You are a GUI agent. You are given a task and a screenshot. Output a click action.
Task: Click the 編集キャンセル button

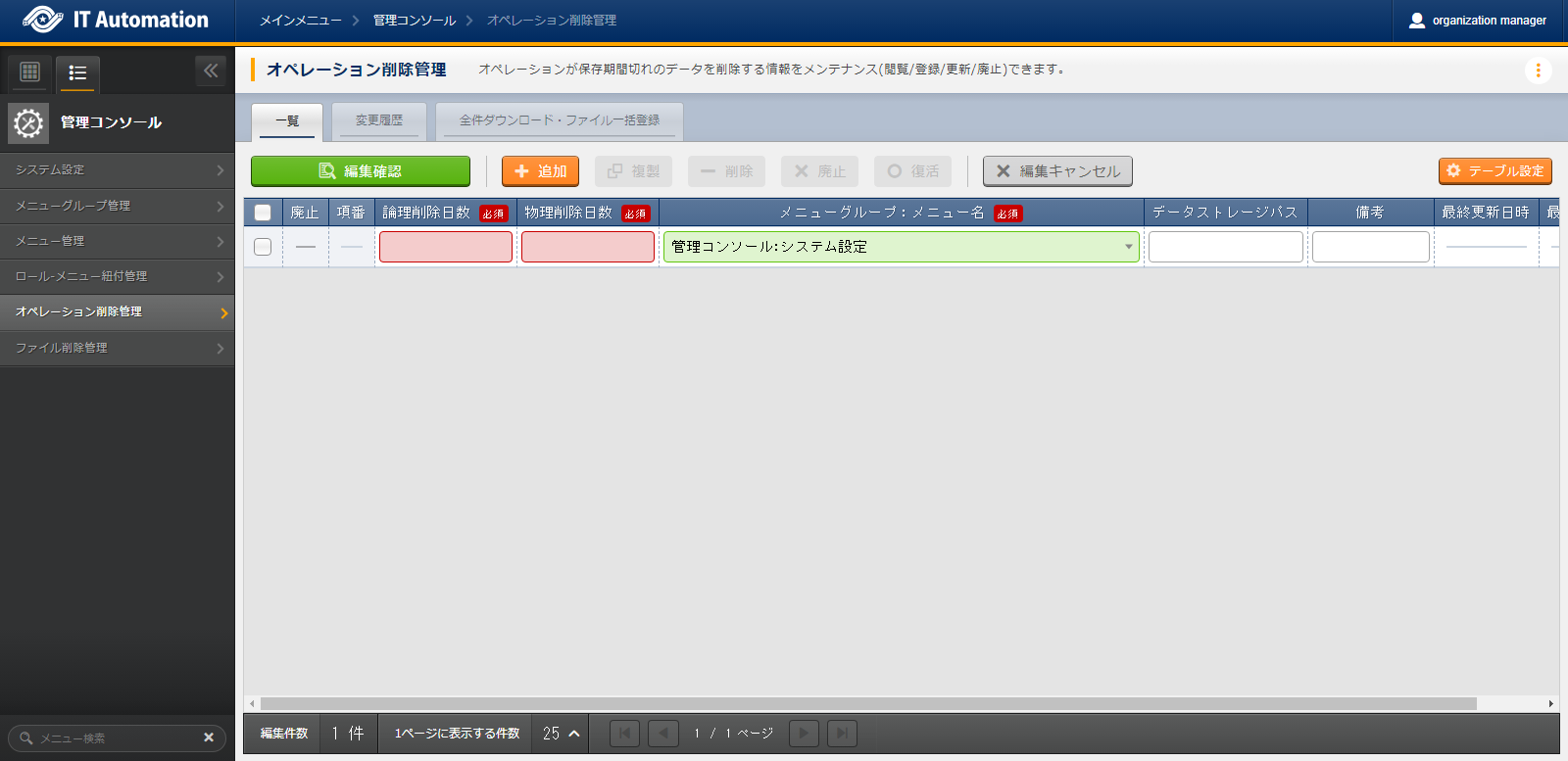click(1057, 171)
